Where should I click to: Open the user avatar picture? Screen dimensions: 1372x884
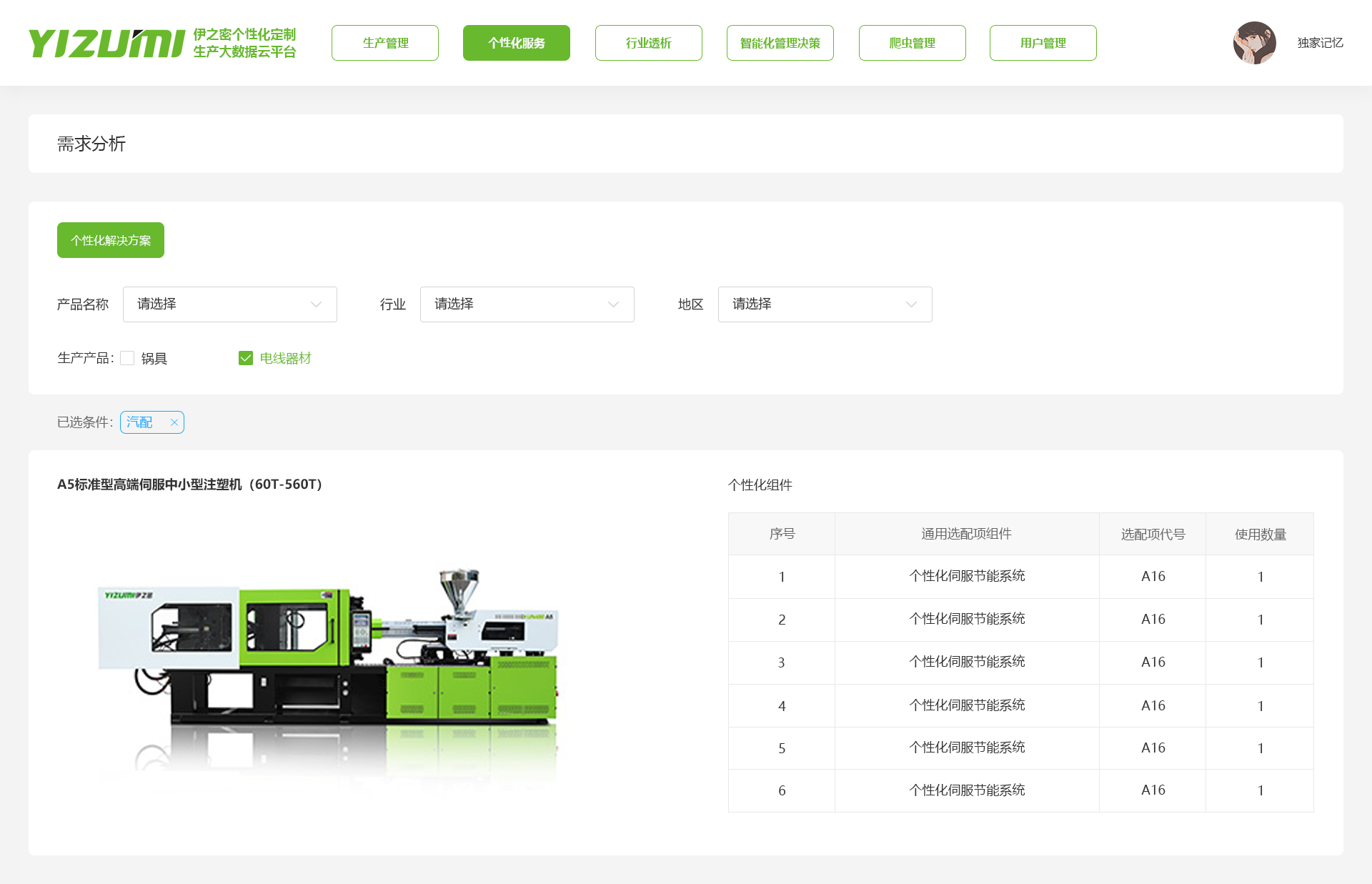[x=1254, y=43]
